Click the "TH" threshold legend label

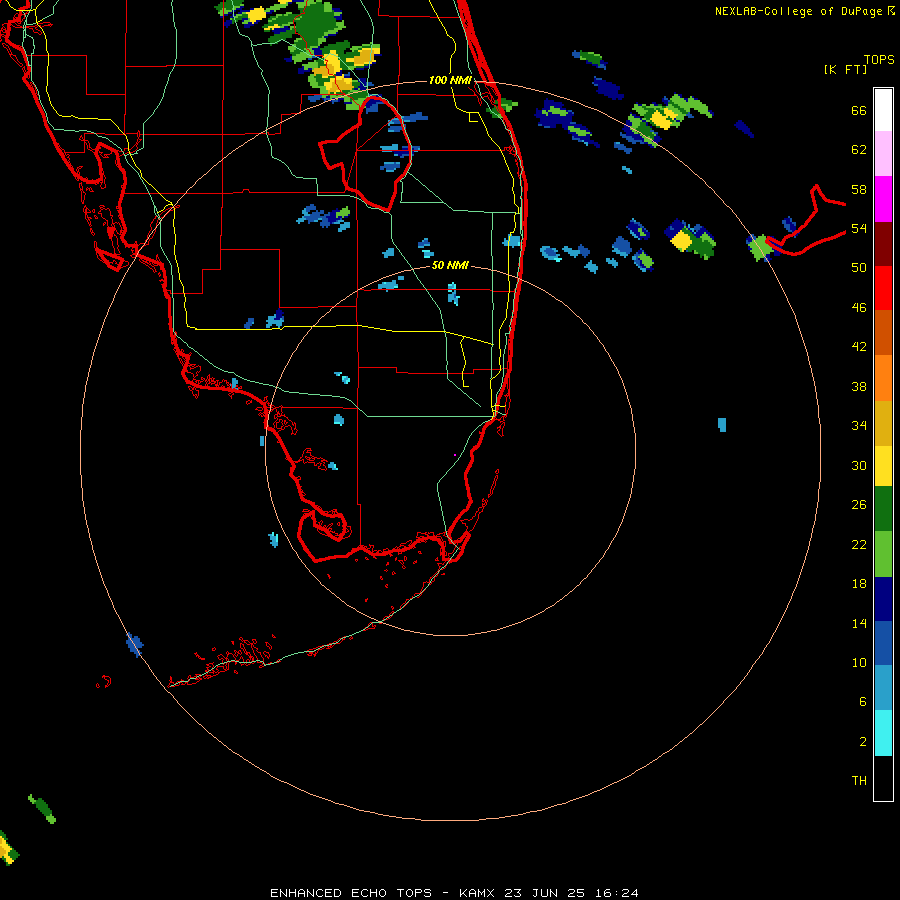(x=859, y=781)
